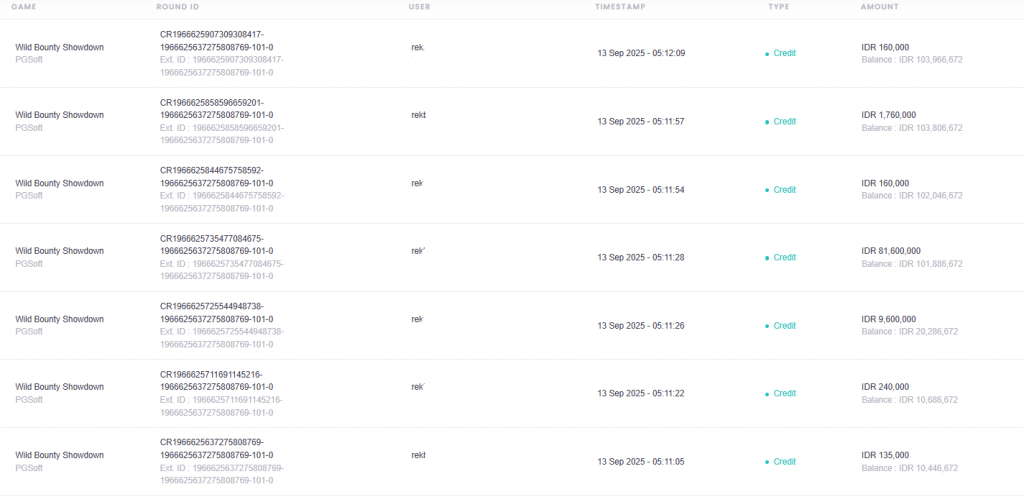Viewport: 1024px width, 497px height.
Task: Click the Credit status dot at 05:11:05
Action: click(x=767, y=462)
